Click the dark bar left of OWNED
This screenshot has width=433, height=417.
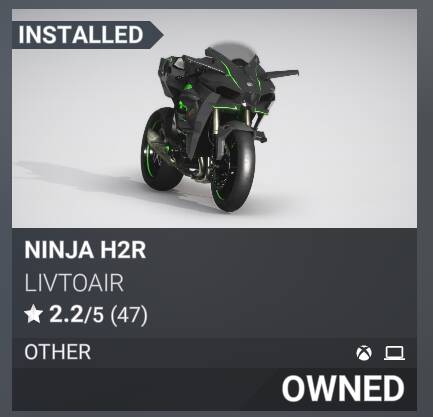147,389
